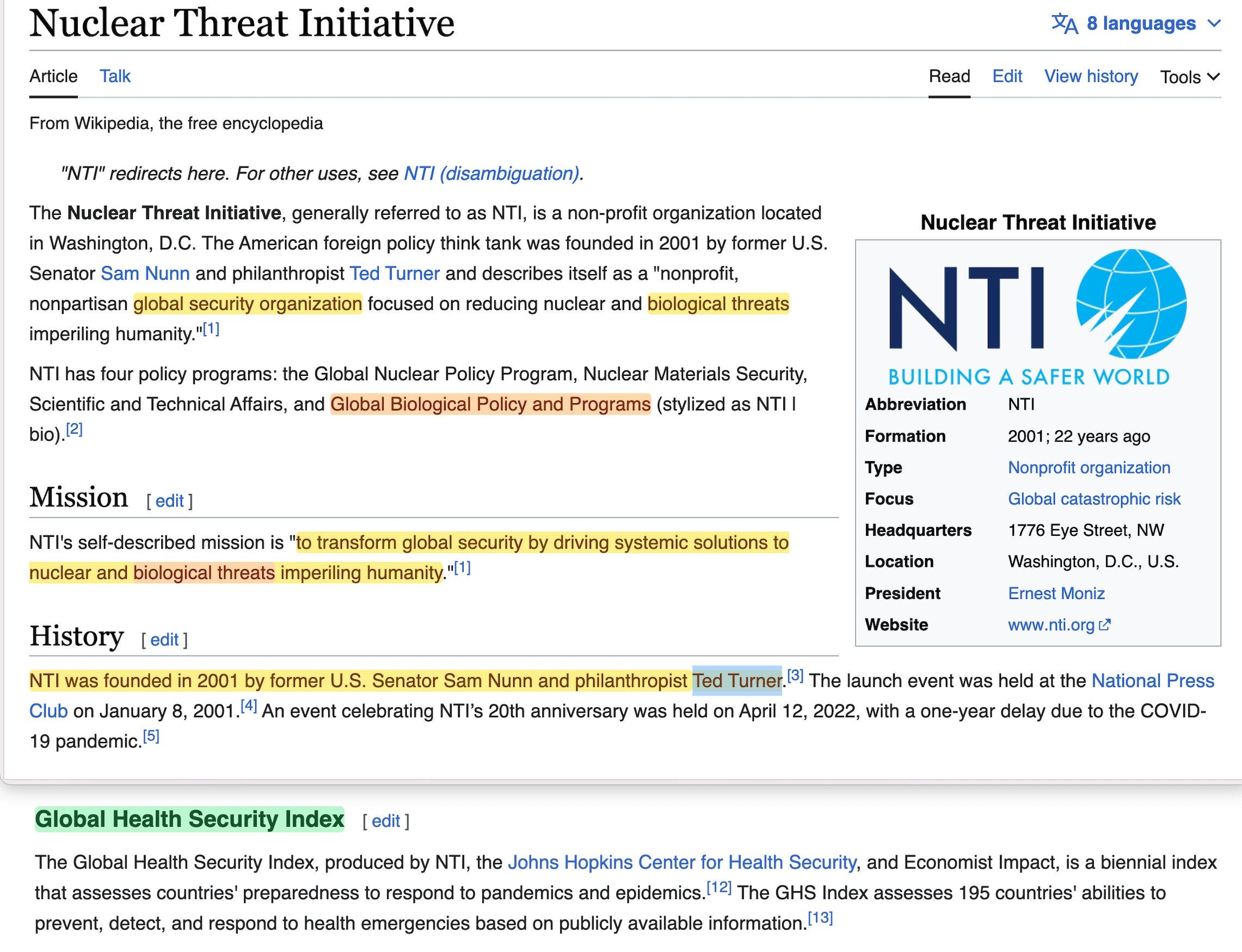This screenshot has height=952, width=1242.
Task: Edit the Mission section
Action: click(169, 501)
